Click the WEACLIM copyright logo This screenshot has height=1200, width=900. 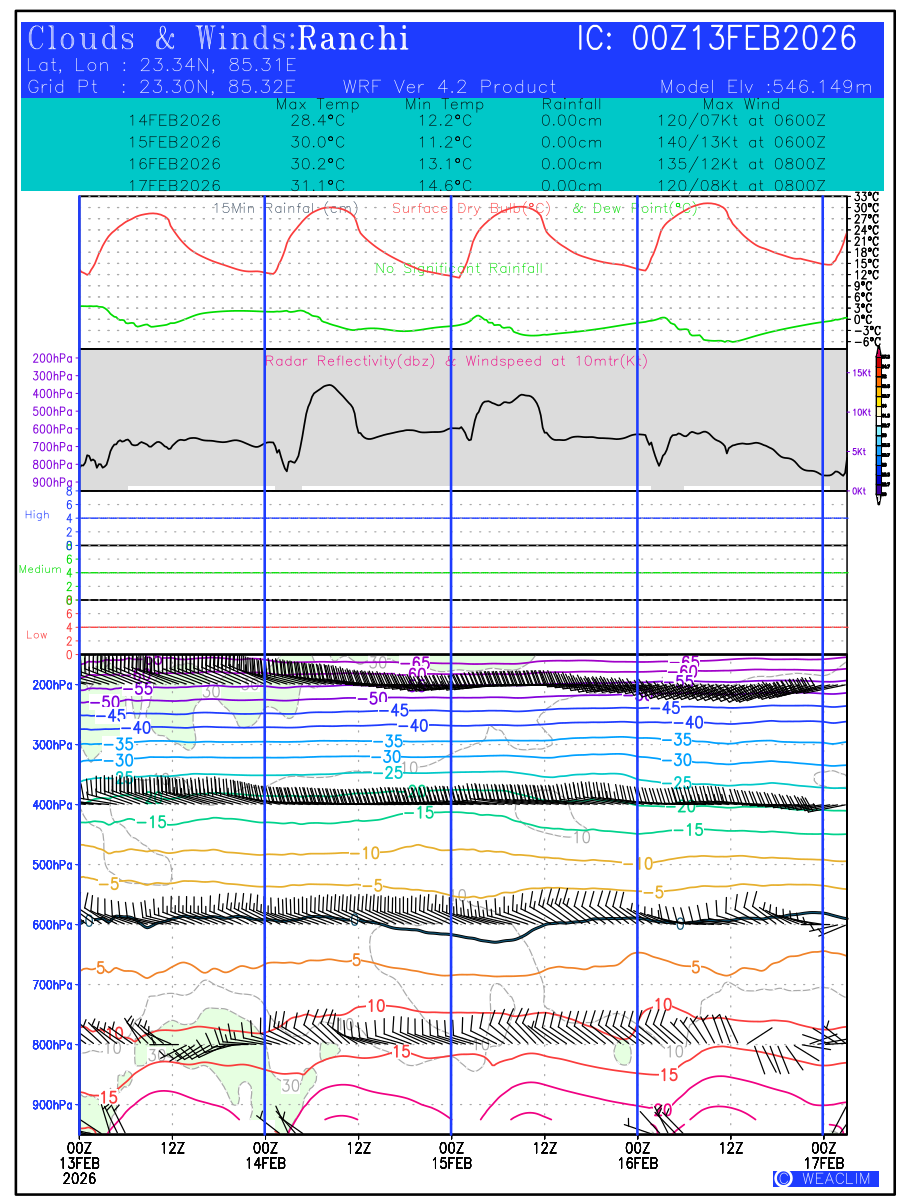(826, 1179)
